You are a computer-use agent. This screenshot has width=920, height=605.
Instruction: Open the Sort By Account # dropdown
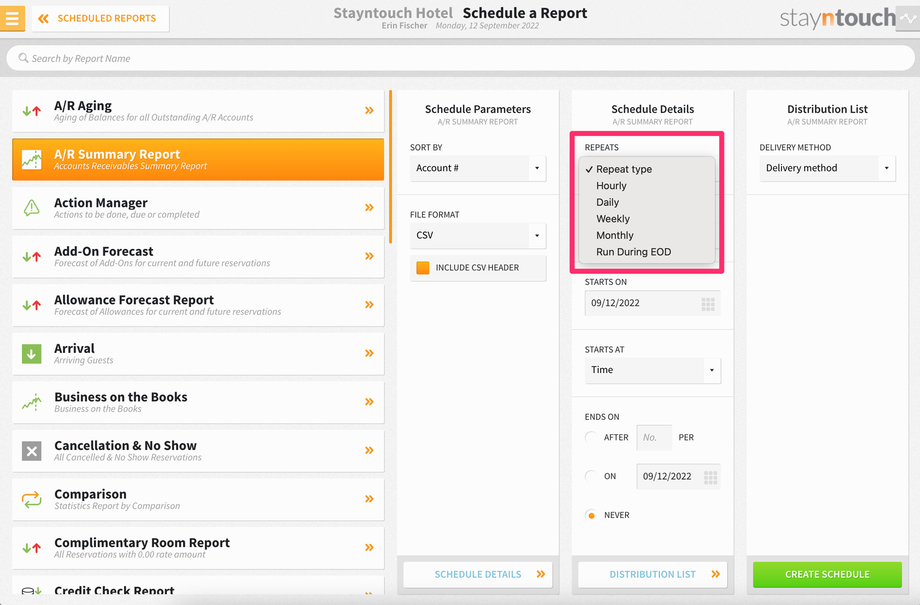478,168
